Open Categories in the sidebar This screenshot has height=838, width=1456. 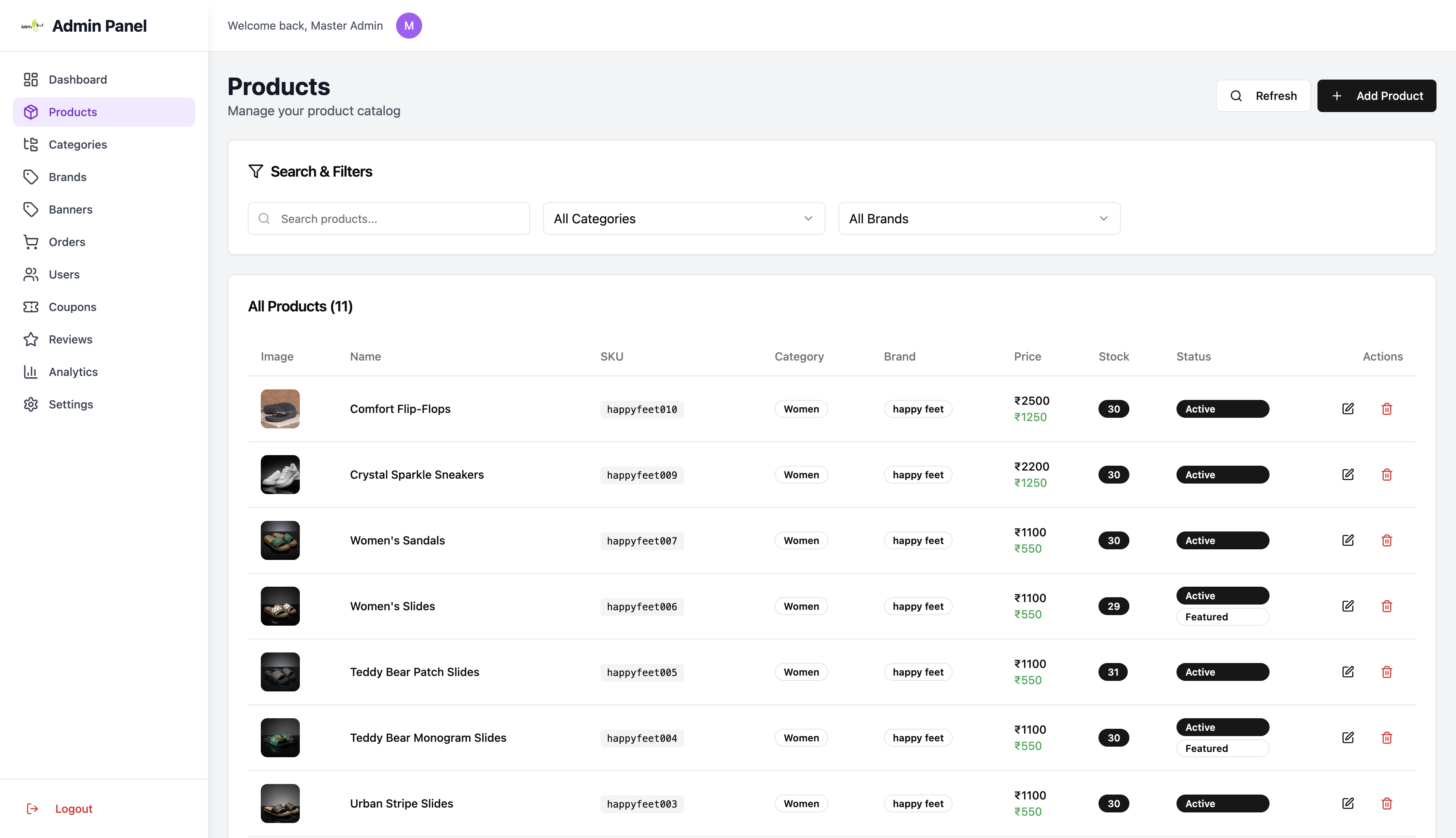coord(78,145)
